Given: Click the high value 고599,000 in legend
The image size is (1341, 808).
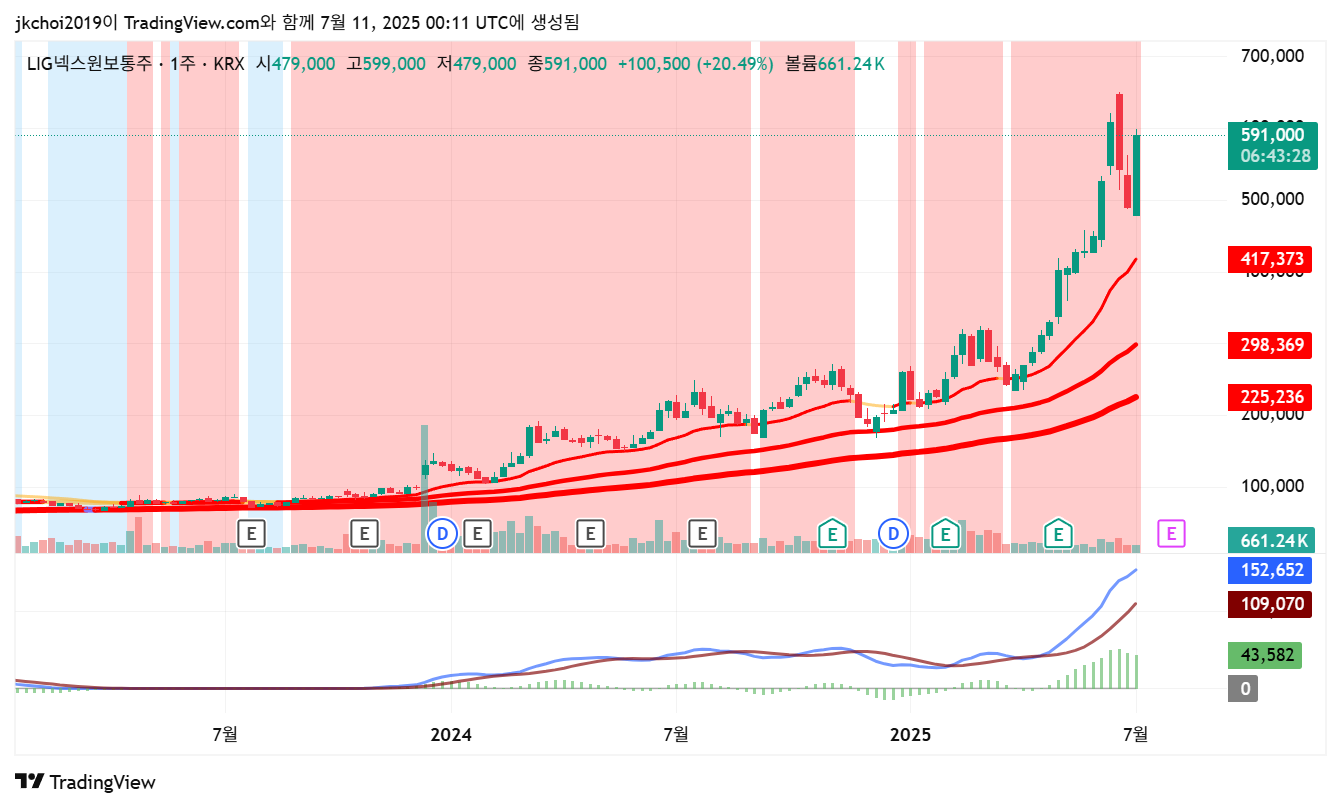Looking at the screenshot, I should [386, 64].
